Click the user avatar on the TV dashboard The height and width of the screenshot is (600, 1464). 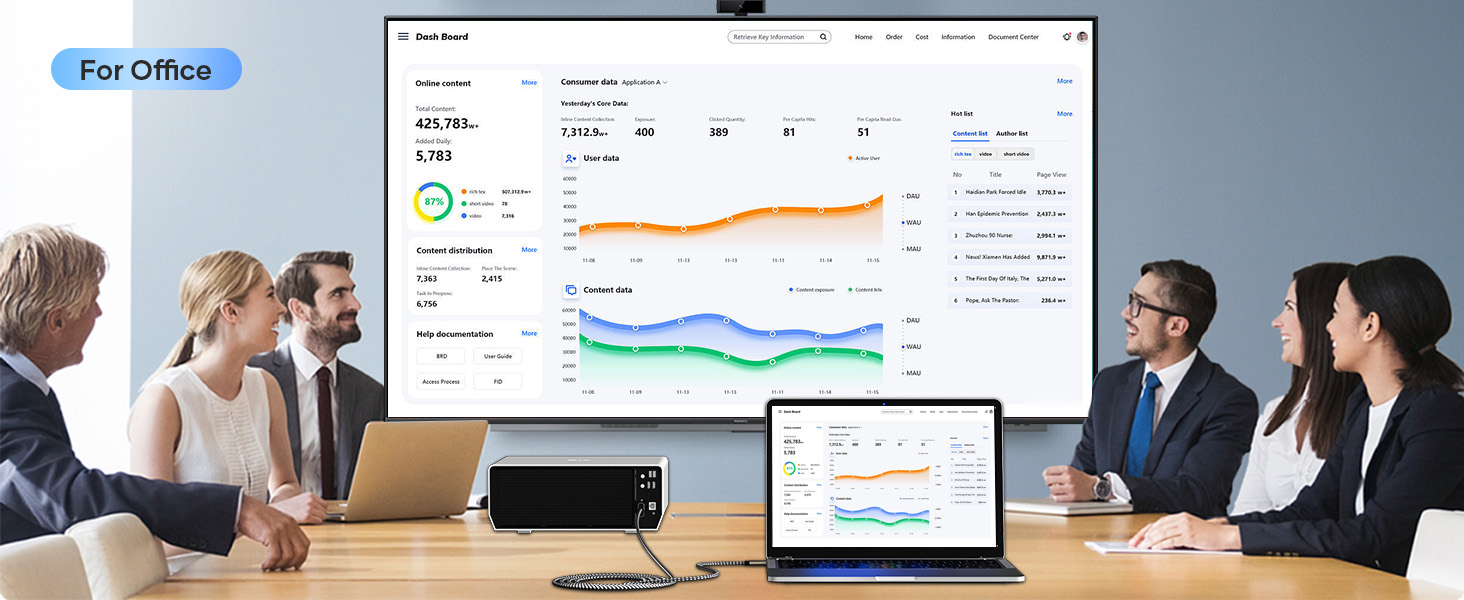1082,37
